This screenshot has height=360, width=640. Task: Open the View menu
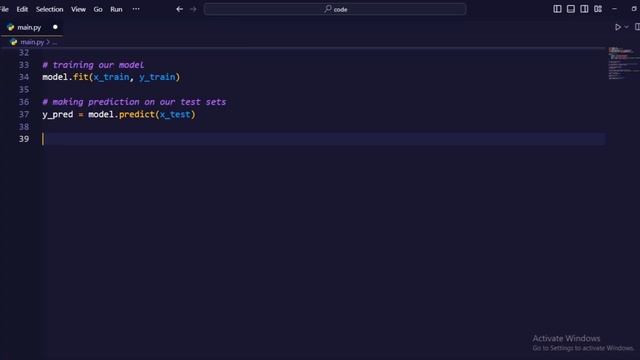(x=78, y=9)
